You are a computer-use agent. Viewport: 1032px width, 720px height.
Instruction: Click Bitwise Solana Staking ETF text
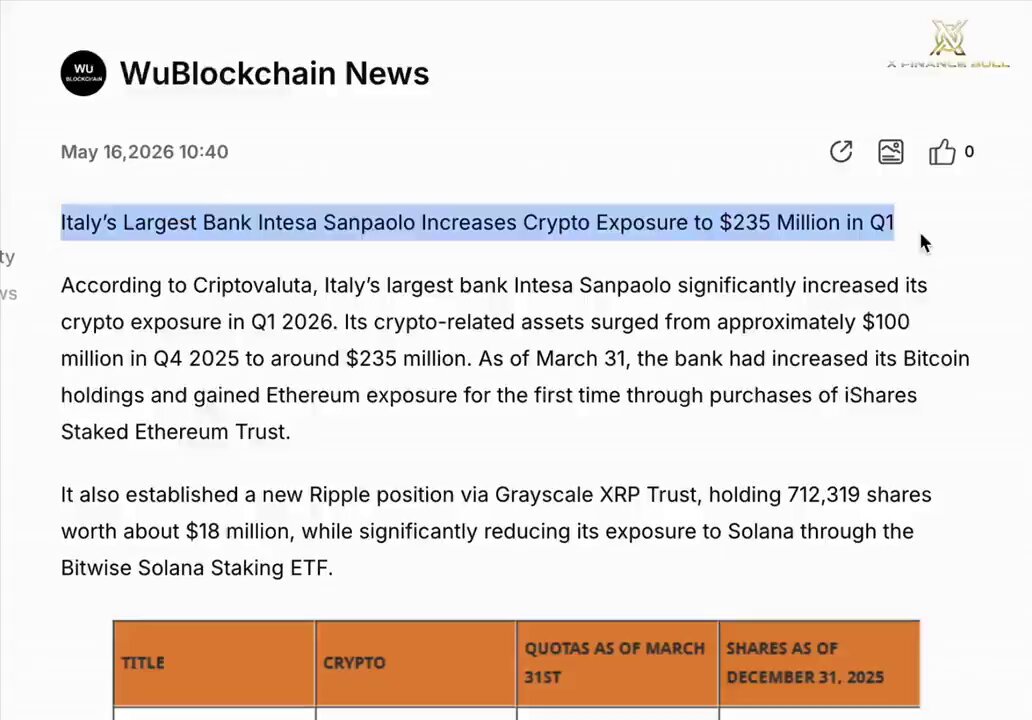pyautogui.click(x=197, y=568)
